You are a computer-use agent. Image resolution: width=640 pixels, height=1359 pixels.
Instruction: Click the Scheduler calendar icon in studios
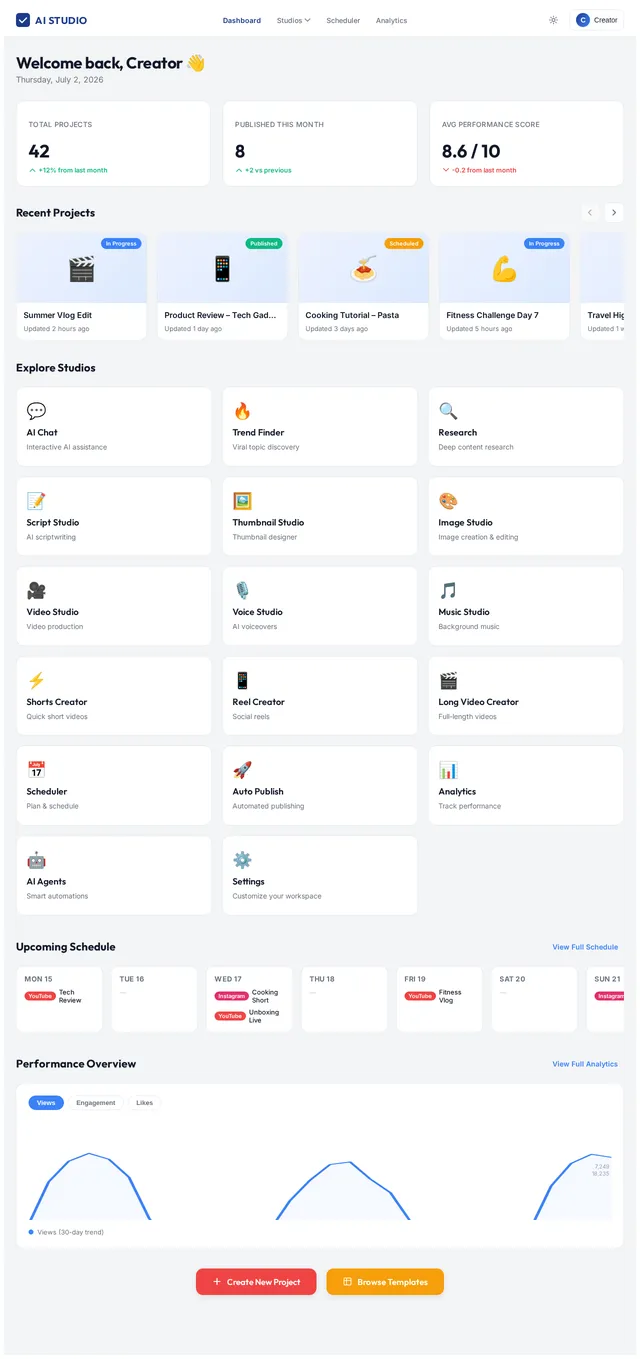point(36,770)
